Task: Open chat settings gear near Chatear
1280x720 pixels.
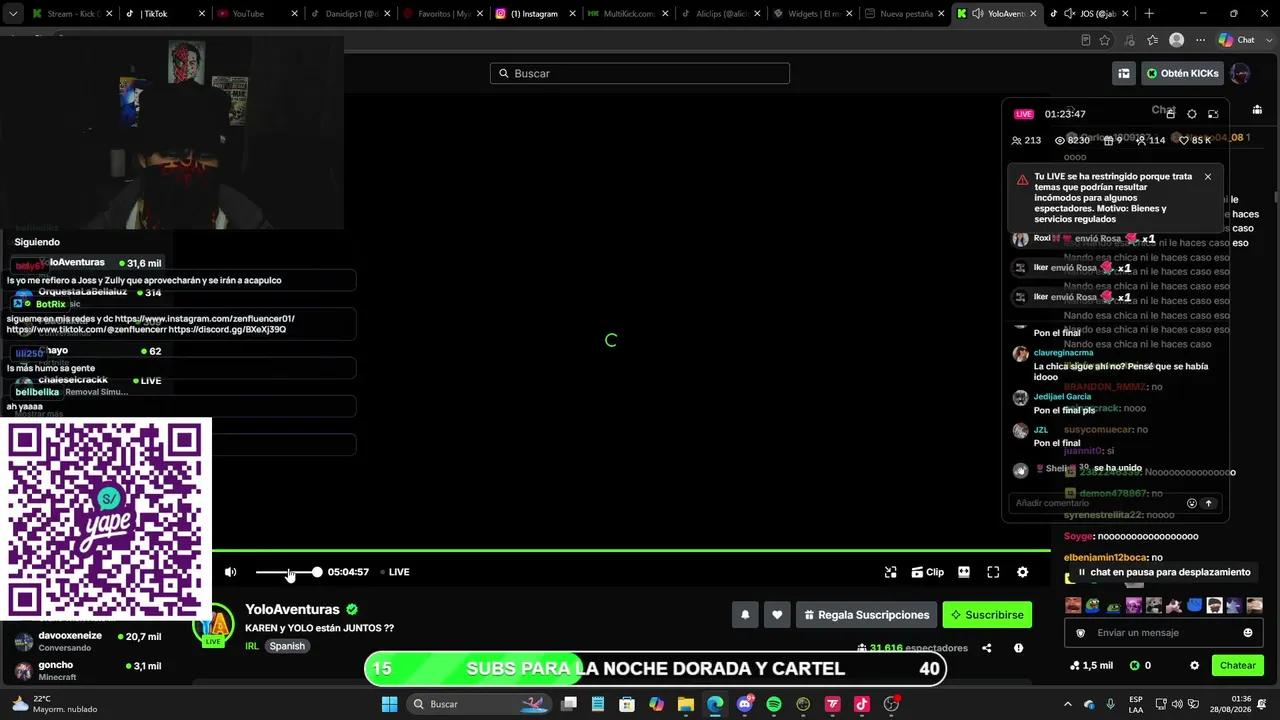Action: pos(1194,665)
